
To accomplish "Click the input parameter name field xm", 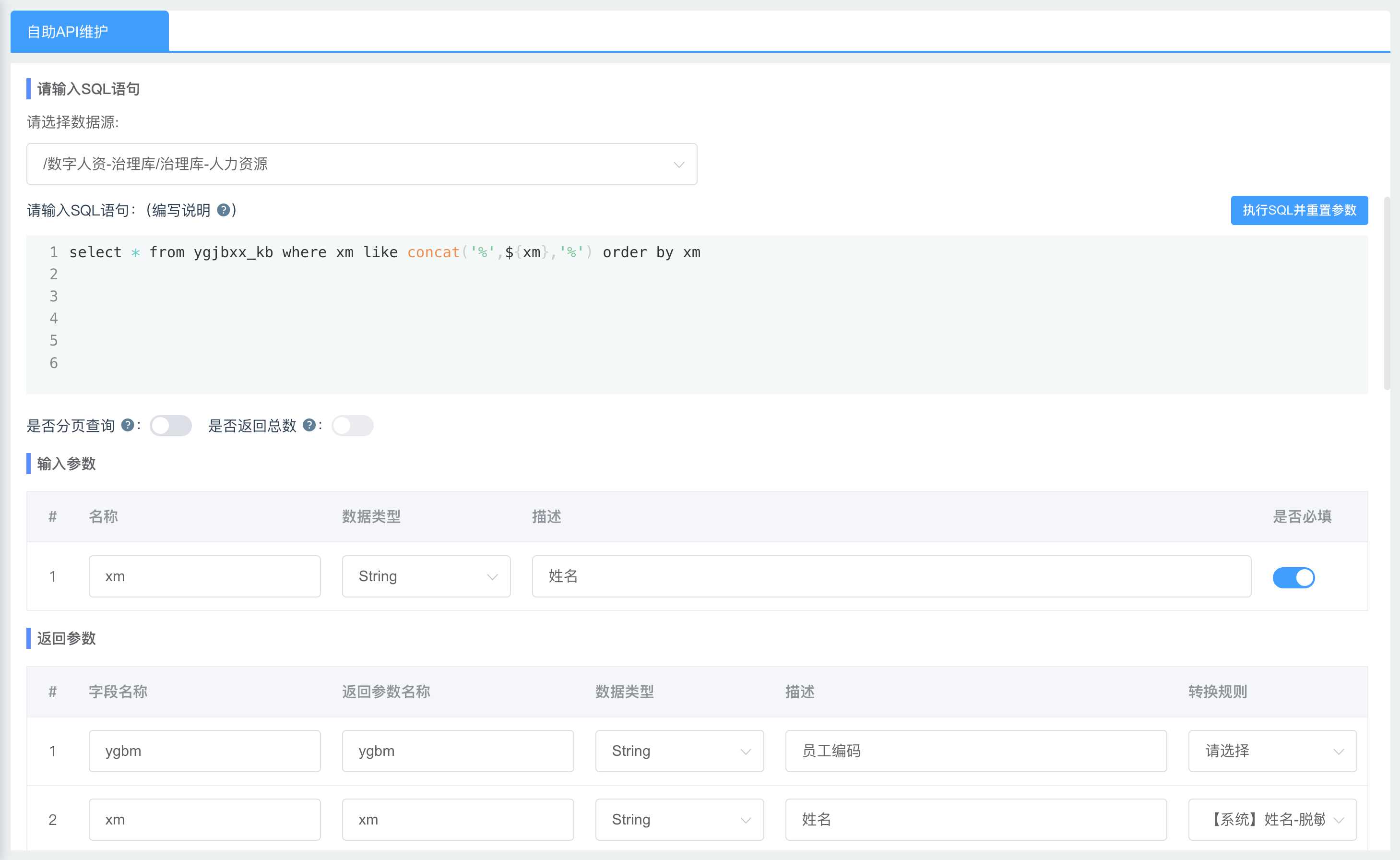I will (x=205, y=576).
